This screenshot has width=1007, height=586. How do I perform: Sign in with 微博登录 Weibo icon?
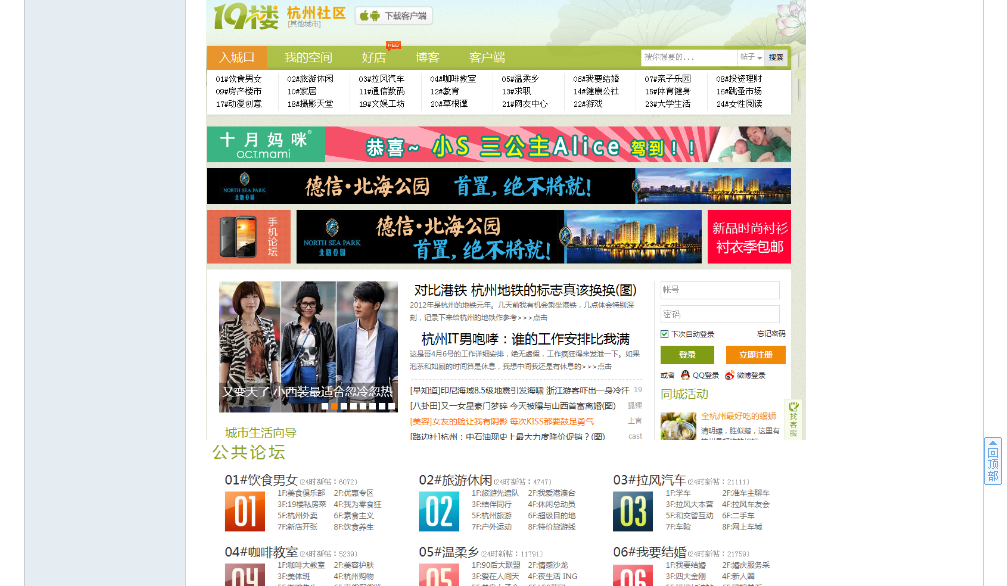tap(730, 375)
